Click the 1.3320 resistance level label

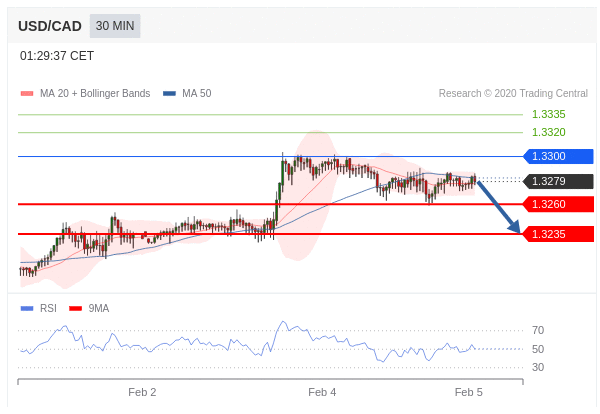(548, 132)
